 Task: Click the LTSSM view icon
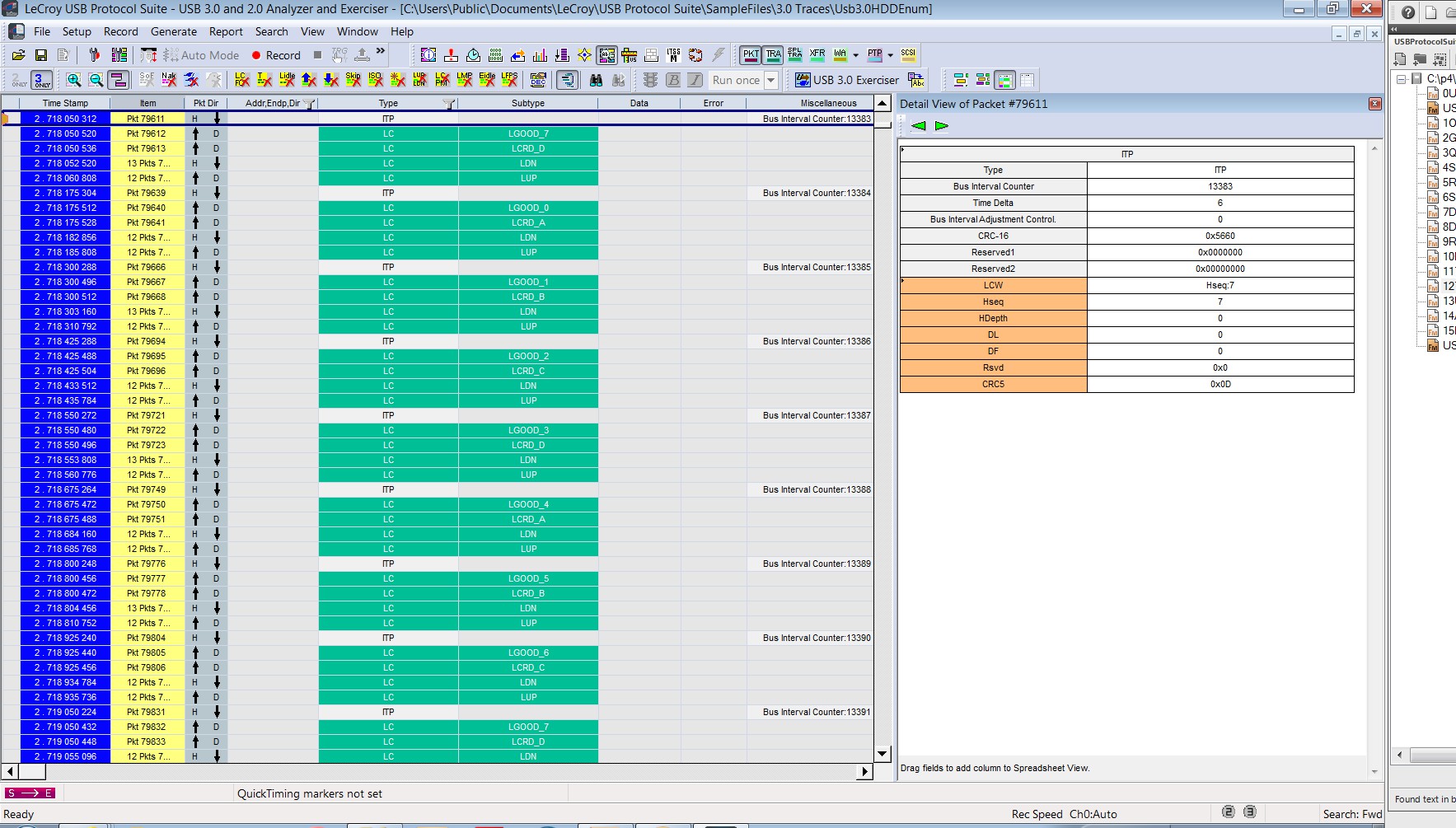(x=673, y=55)
